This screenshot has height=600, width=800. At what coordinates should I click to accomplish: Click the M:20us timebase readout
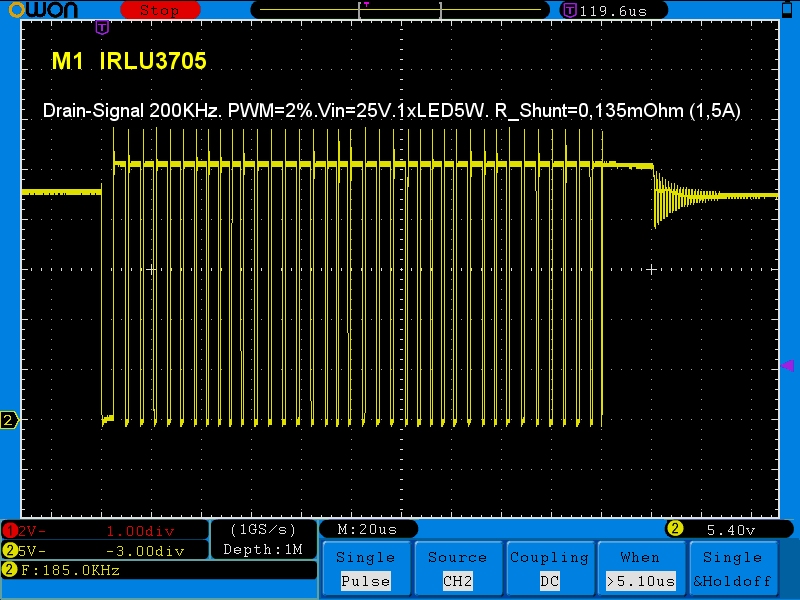[367, 530]
